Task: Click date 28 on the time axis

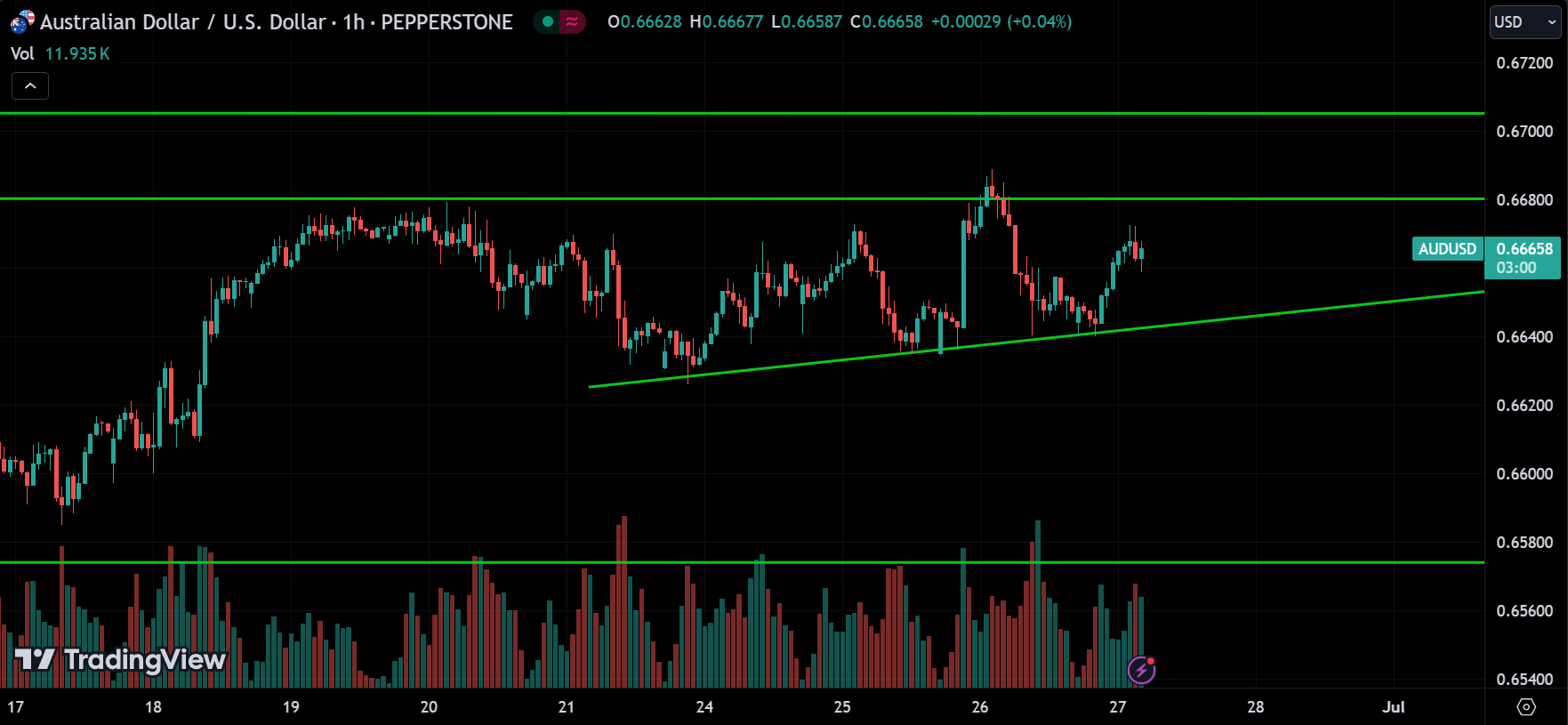Action: pos(1256,707)
